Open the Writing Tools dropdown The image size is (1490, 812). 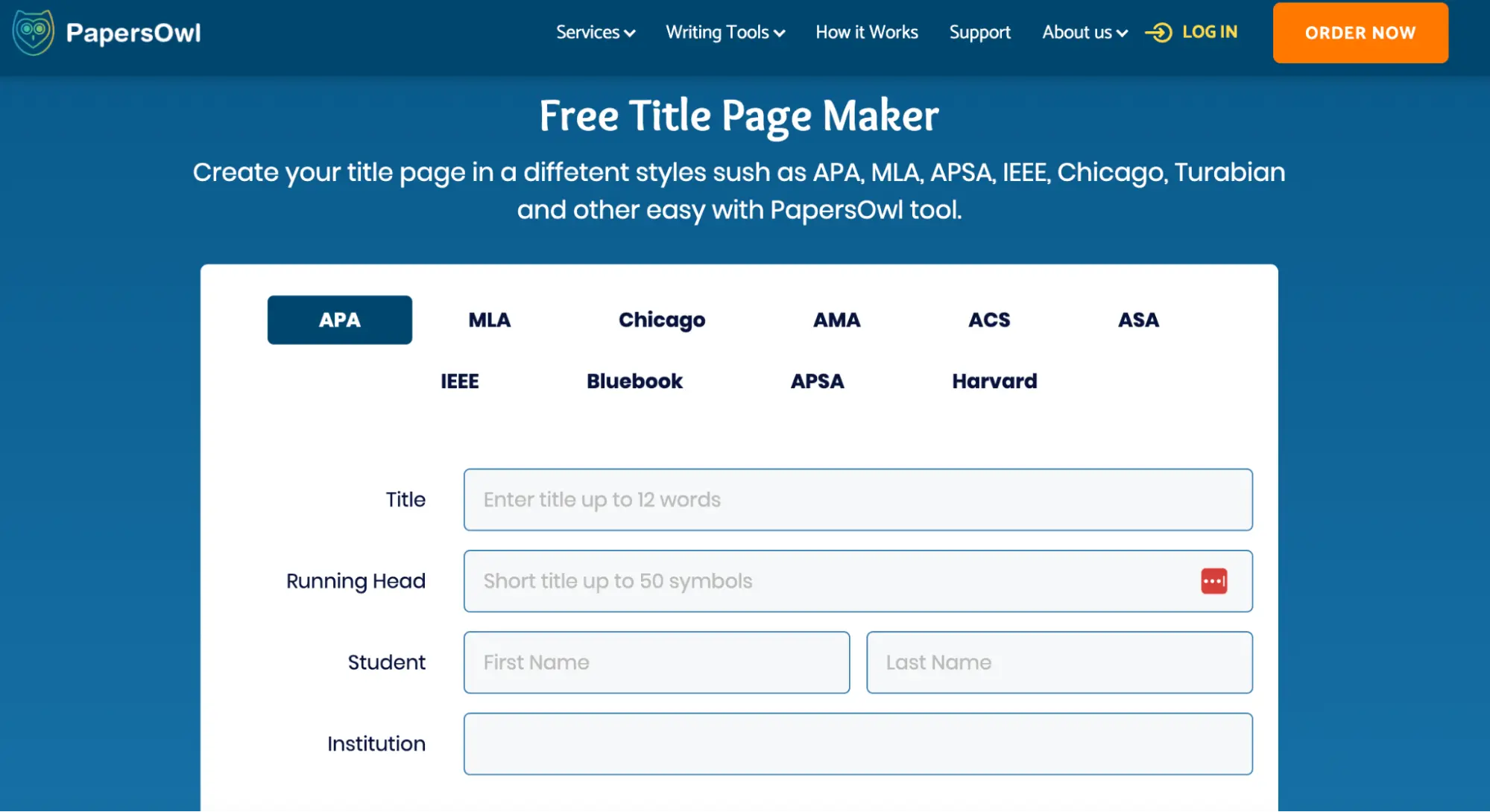(x=725, y=33)
